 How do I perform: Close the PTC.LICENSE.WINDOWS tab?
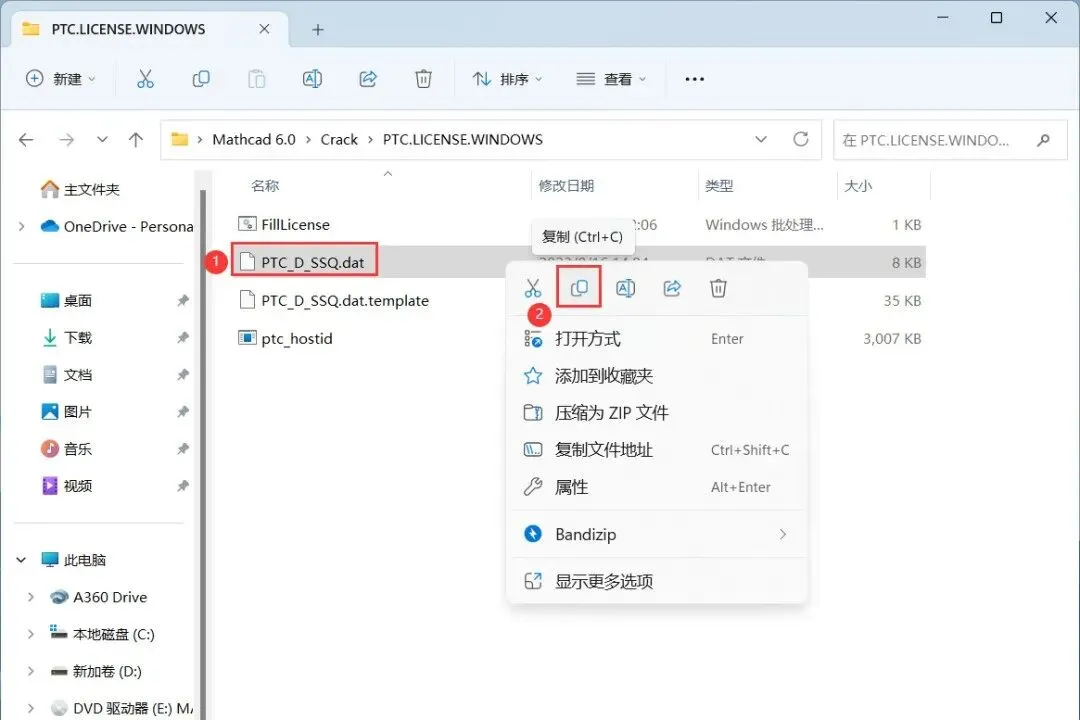[x=264, y=29]
